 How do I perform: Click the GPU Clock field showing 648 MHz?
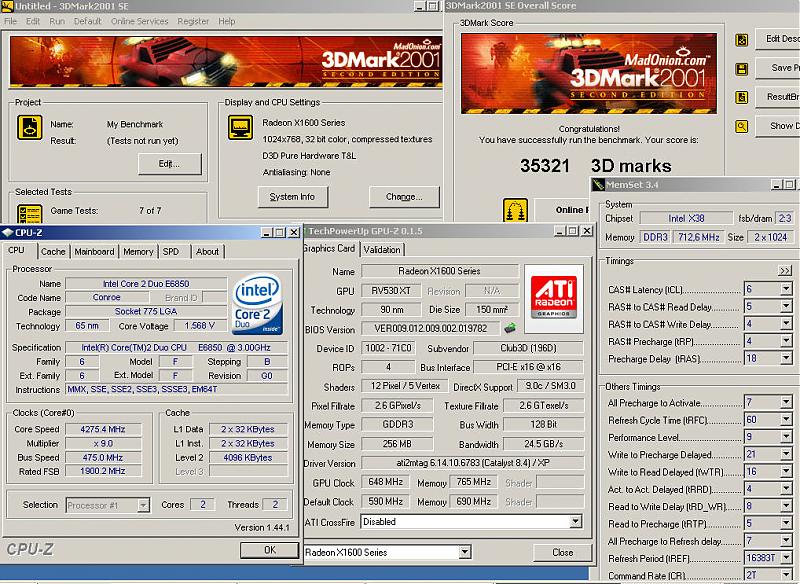click(385, 482)
